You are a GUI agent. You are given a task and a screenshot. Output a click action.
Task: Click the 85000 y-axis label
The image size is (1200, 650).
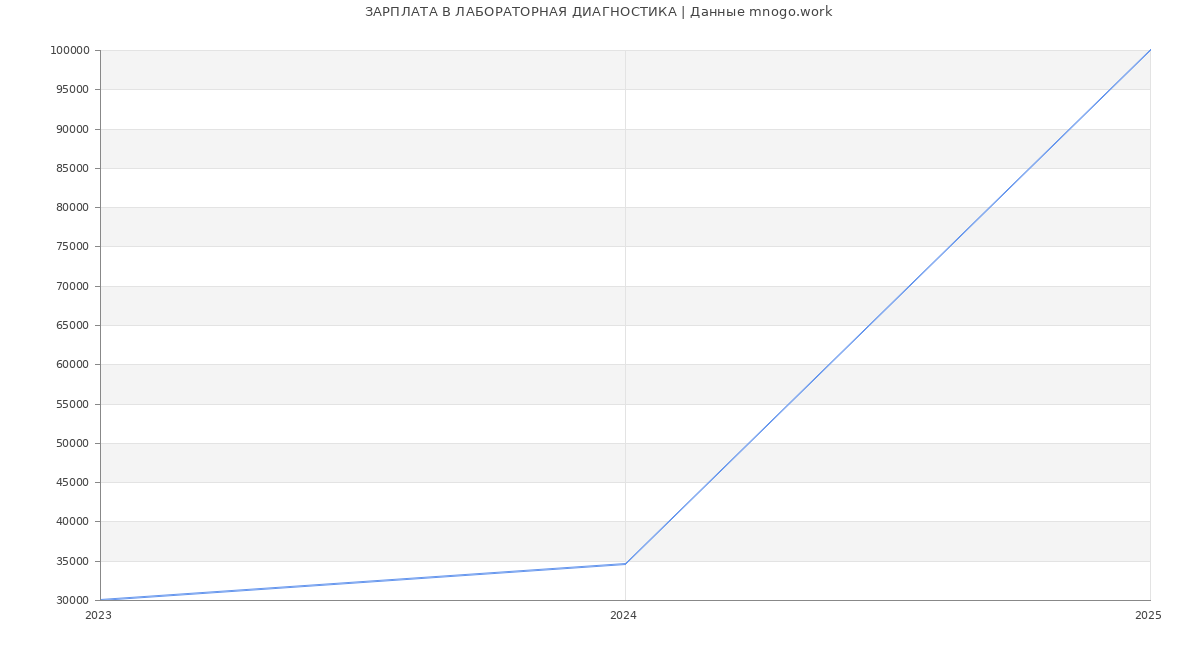coord(72,168)
